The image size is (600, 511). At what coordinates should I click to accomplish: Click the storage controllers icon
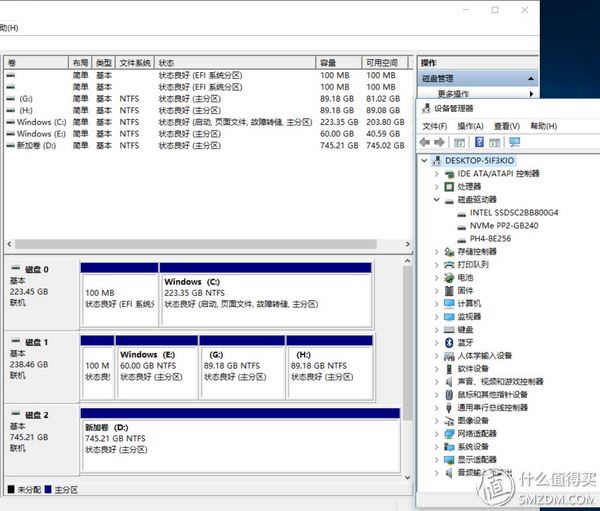click(449, 252)
